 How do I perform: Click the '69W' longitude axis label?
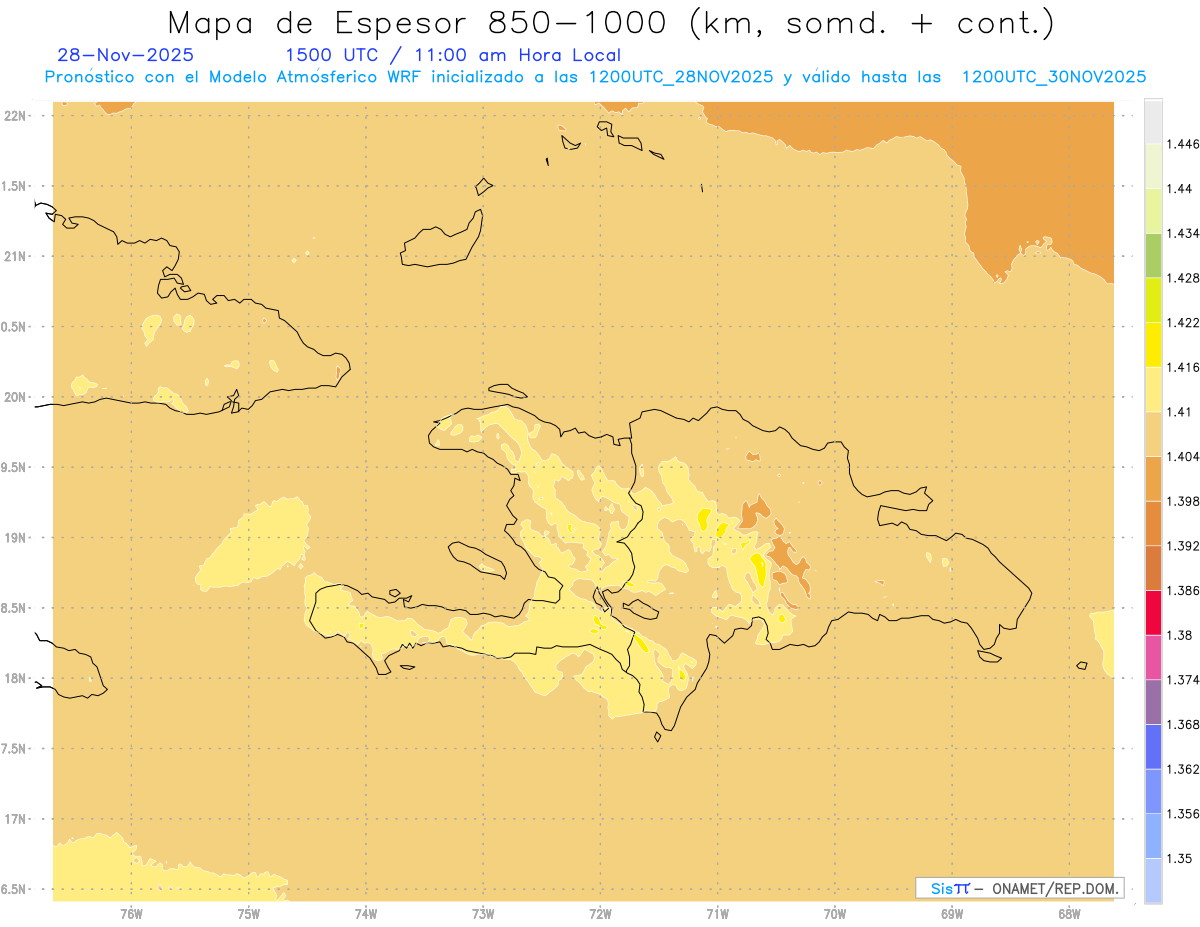(952, 914)
